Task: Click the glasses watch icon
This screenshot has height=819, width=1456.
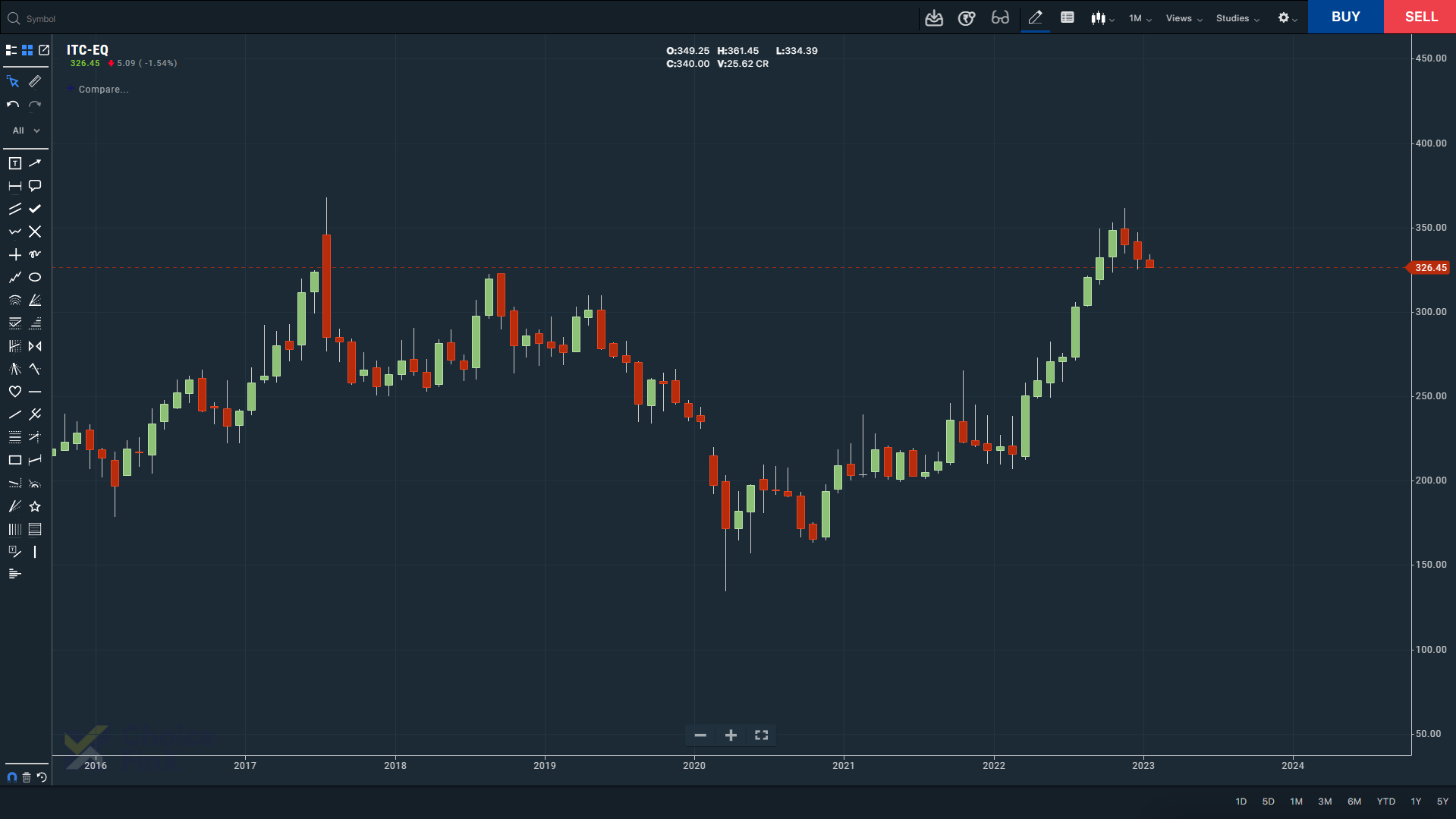Action: pyautogui.click(x=1000, y=17)
